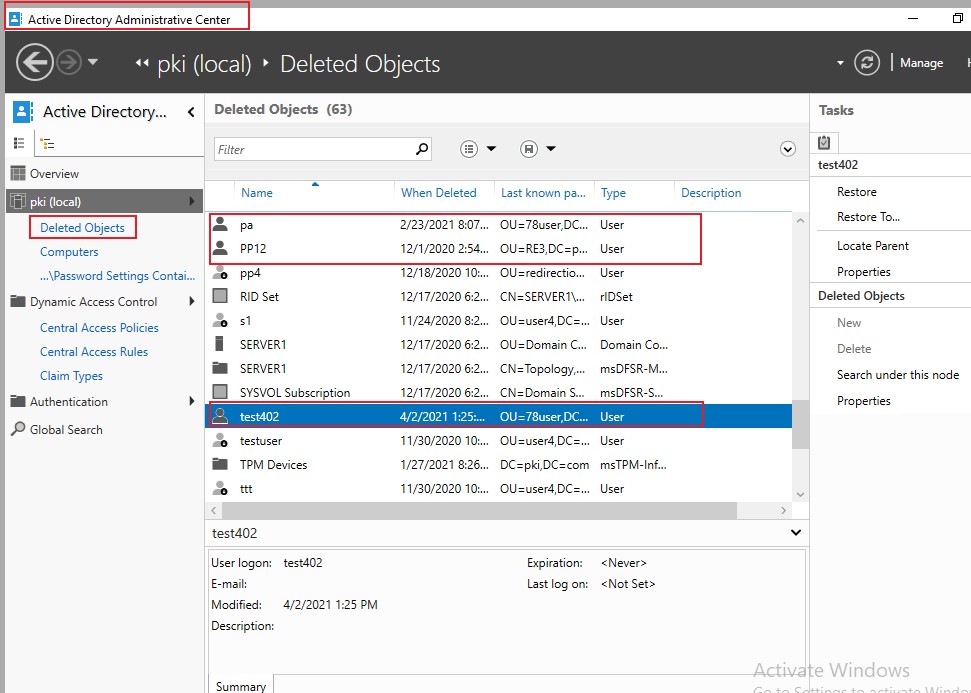Open the Password Settings Container link
971x693 pixels.
pos(117,276)
